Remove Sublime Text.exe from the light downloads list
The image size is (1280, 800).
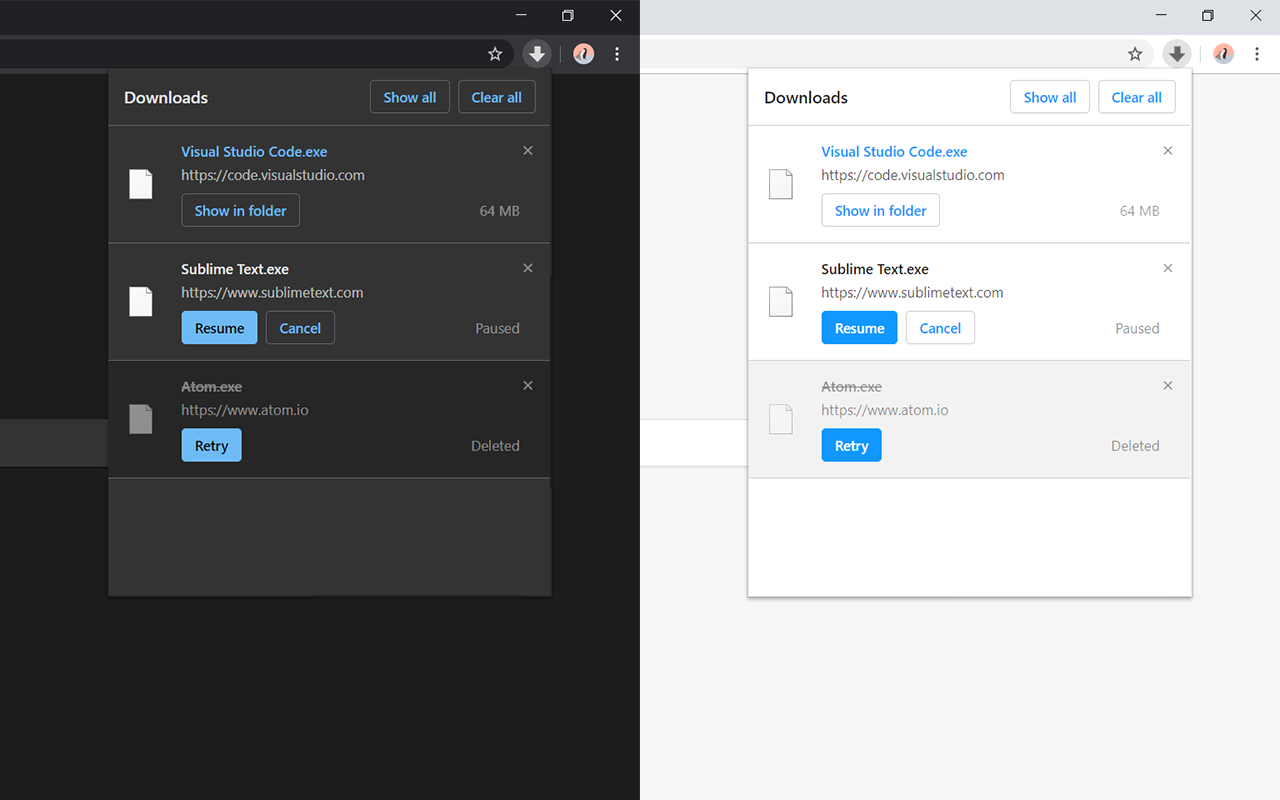pyautogui.click(x=1167, y=268)
